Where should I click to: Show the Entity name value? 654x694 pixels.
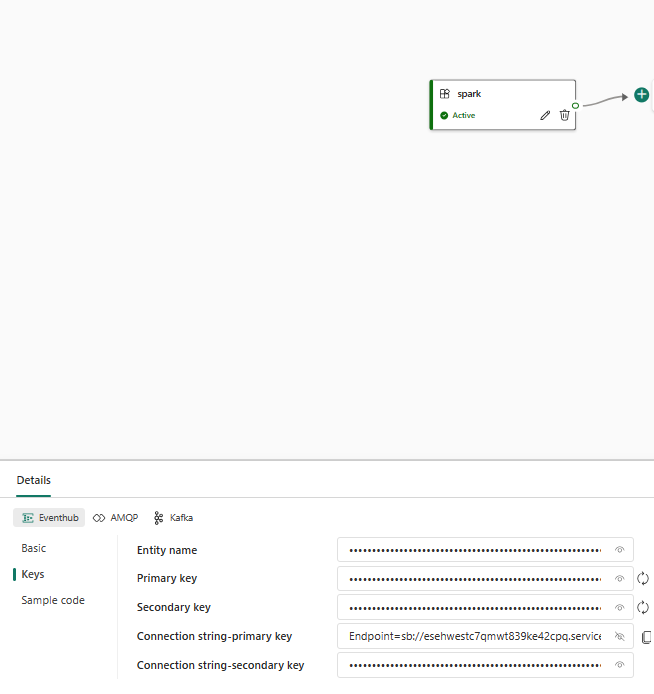[x=619, y=550]
